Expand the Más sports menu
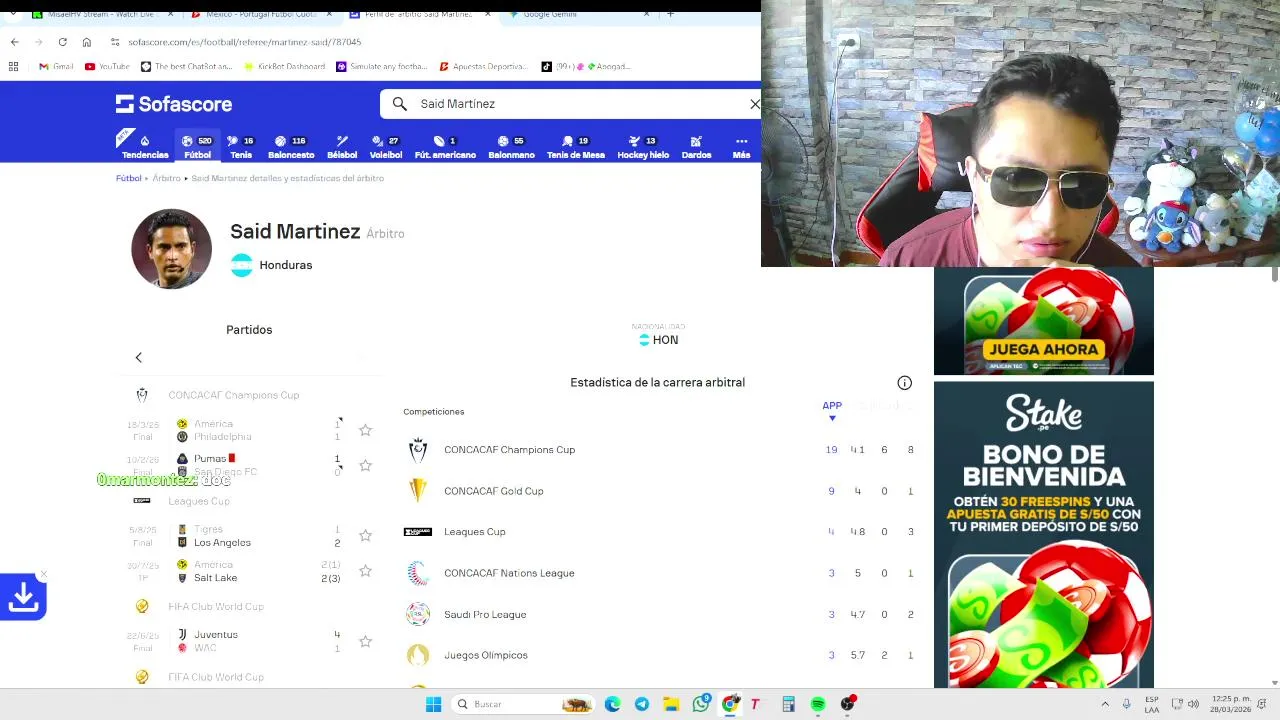The height and width of the screenshot is (720, 1280). click(741, 146)
